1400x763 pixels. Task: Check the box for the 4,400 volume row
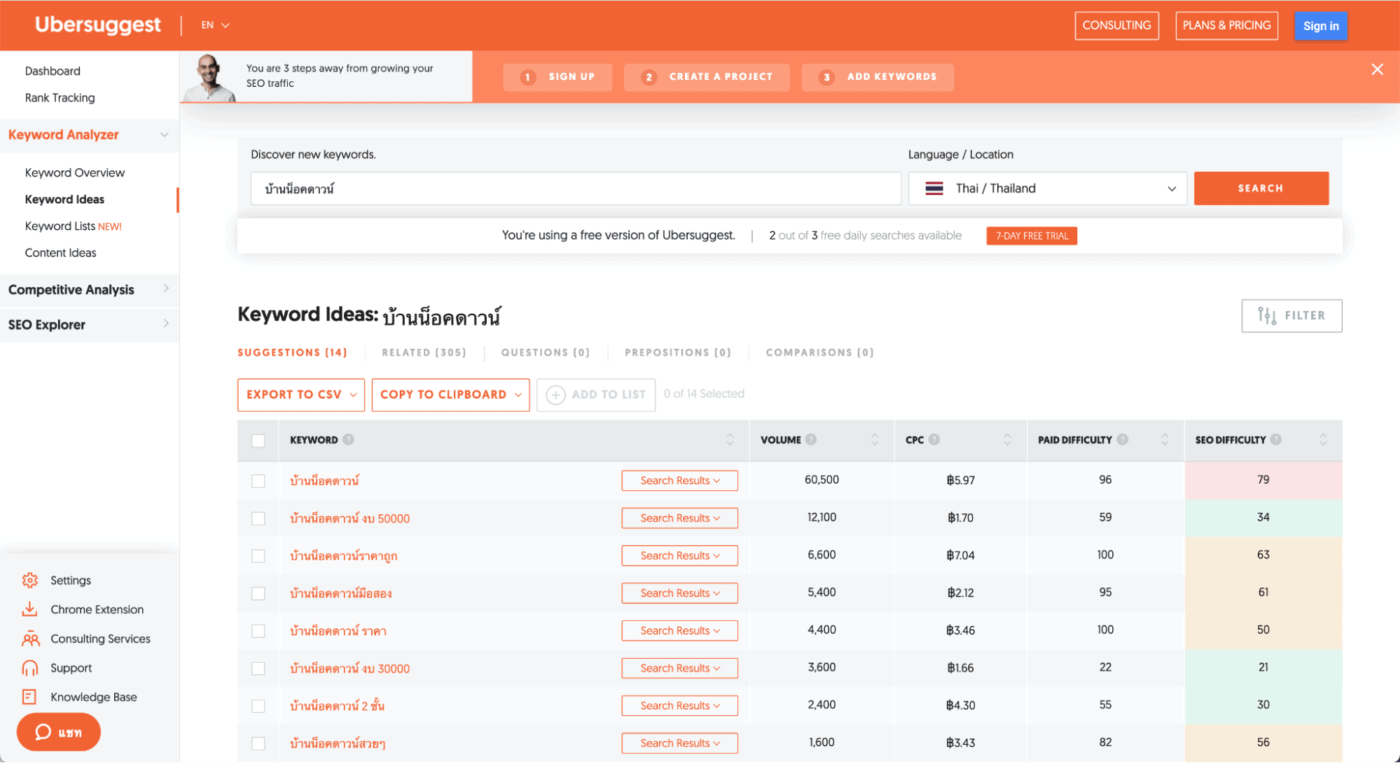pos(258,631)
